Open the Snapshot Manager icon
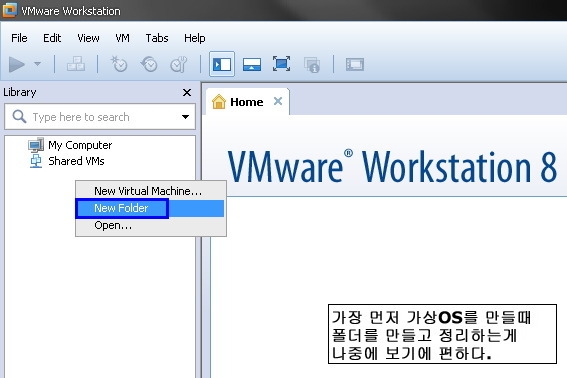This screenshot has height=378, width=567. [179, 64]
